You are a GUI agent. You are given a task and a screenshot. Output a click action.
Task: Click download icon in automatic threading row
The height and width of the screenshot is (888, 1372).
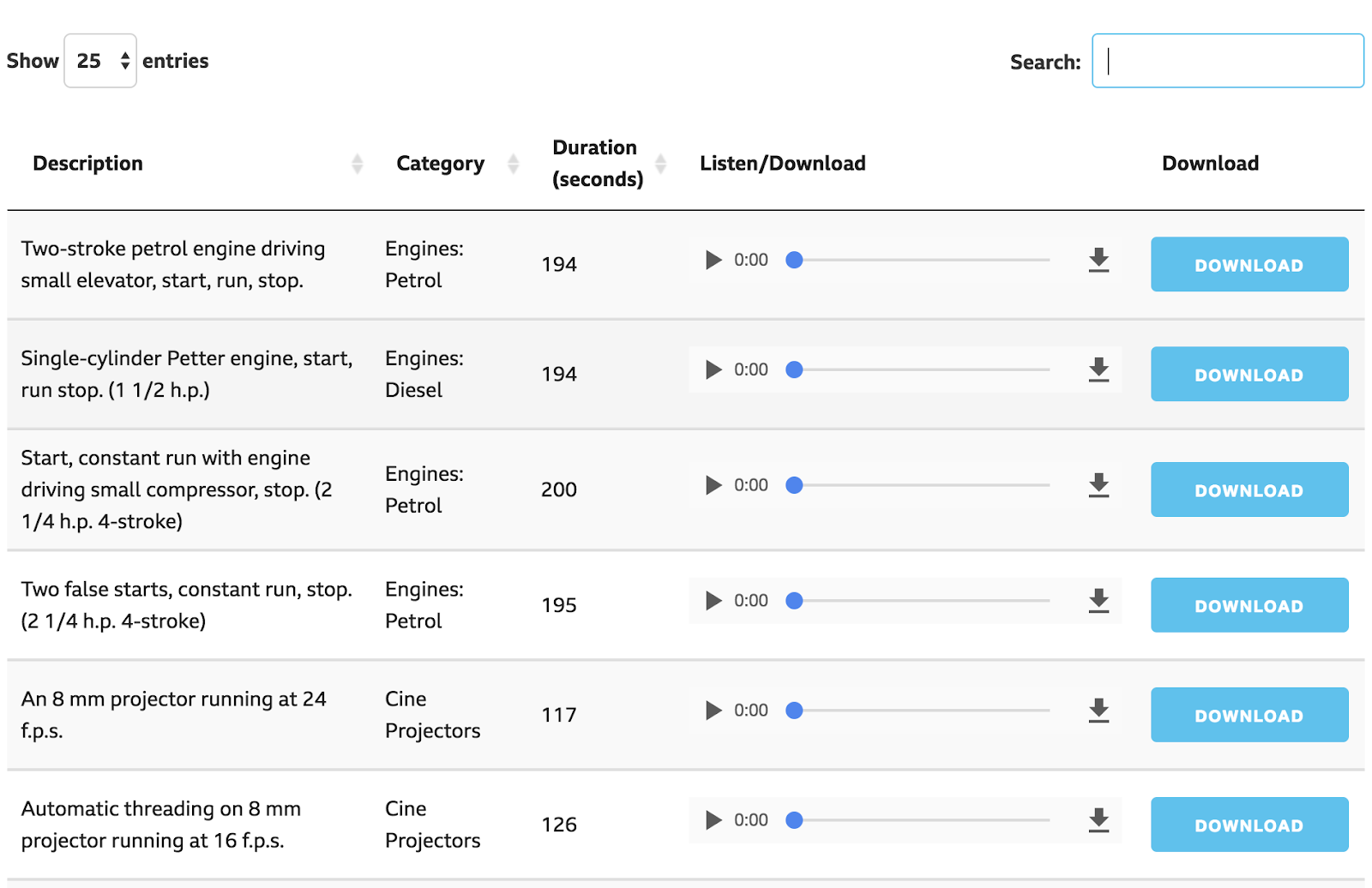pos(1098,820)
